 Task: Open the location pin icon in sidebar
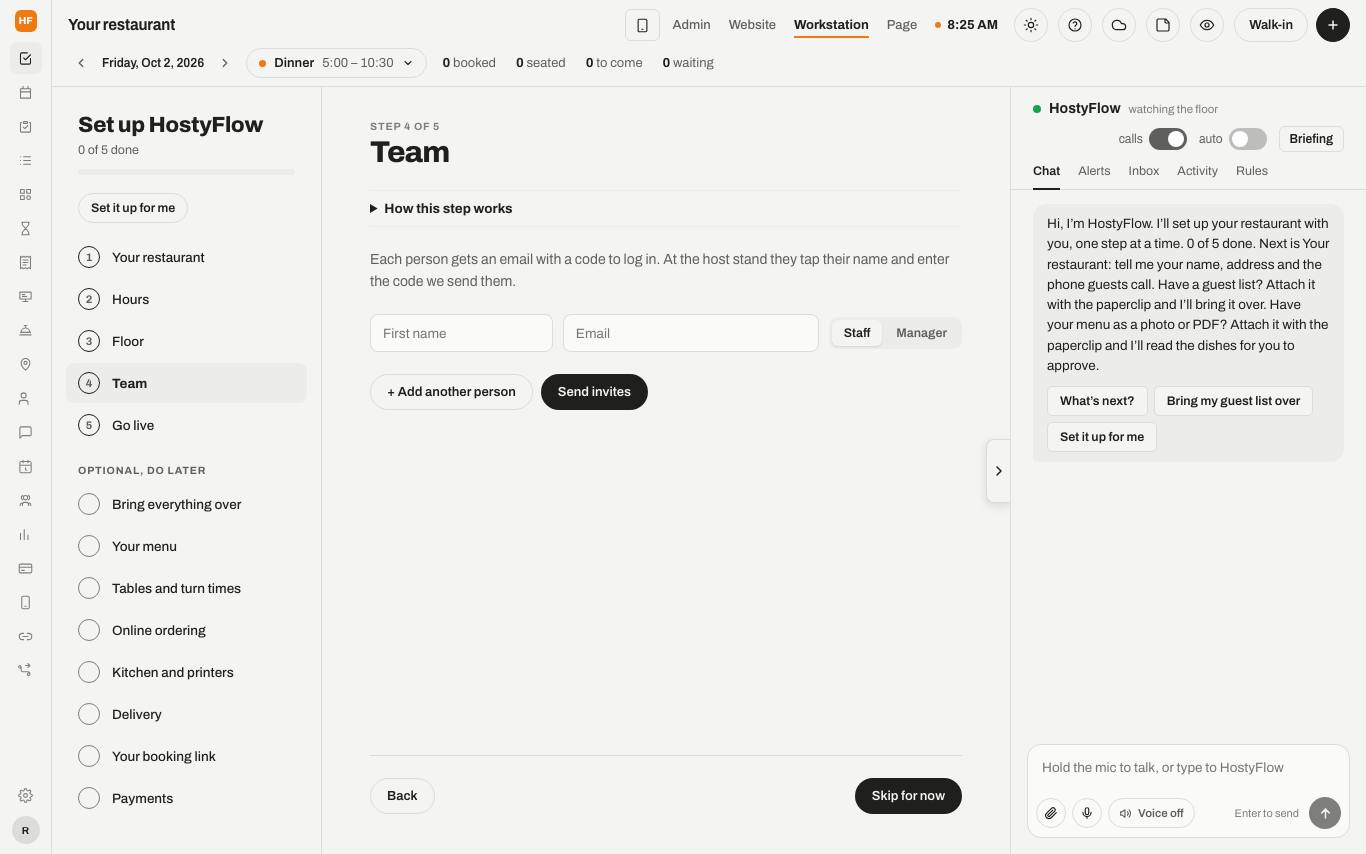click(x=25, y=365)
